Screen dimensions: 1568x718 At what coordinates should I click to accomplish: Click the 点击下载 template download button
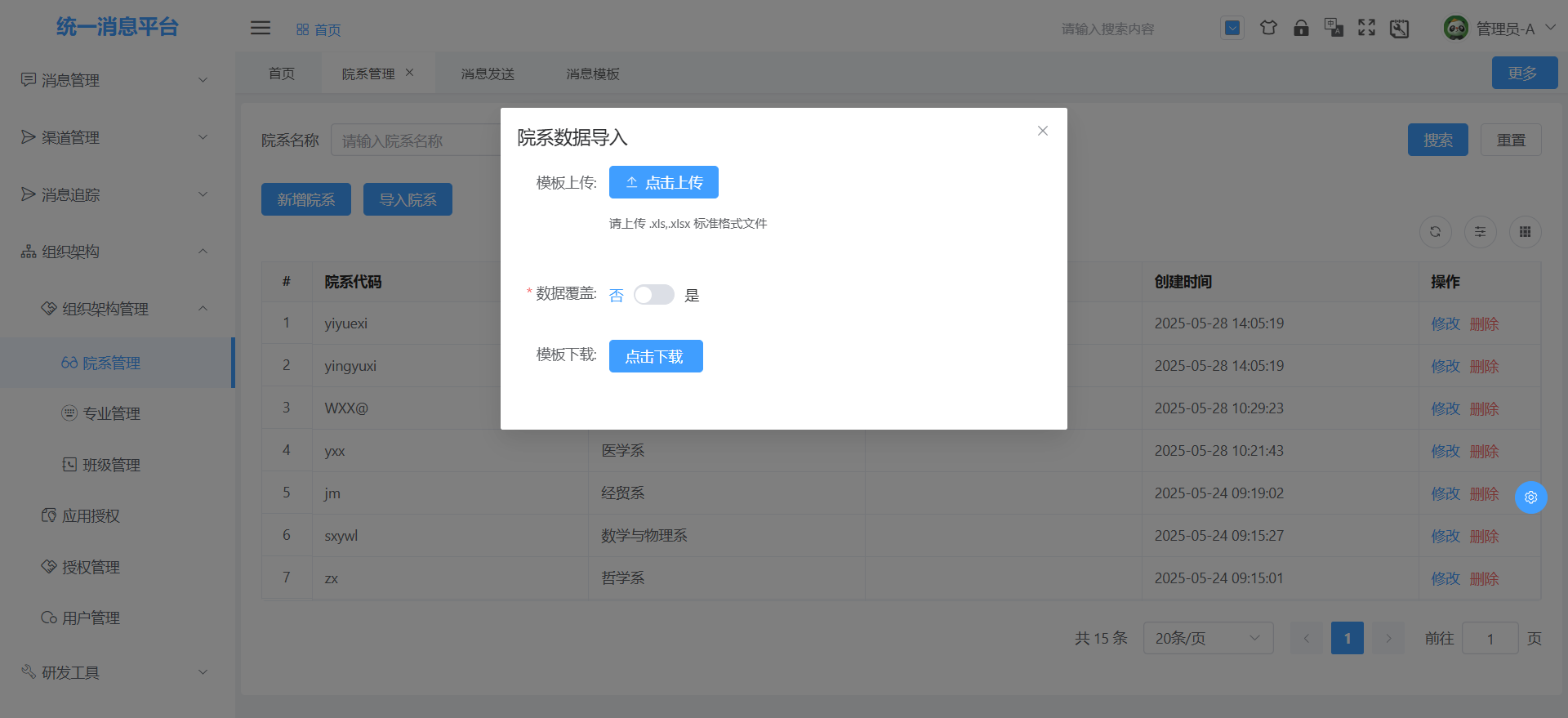(x=656, y=356)
